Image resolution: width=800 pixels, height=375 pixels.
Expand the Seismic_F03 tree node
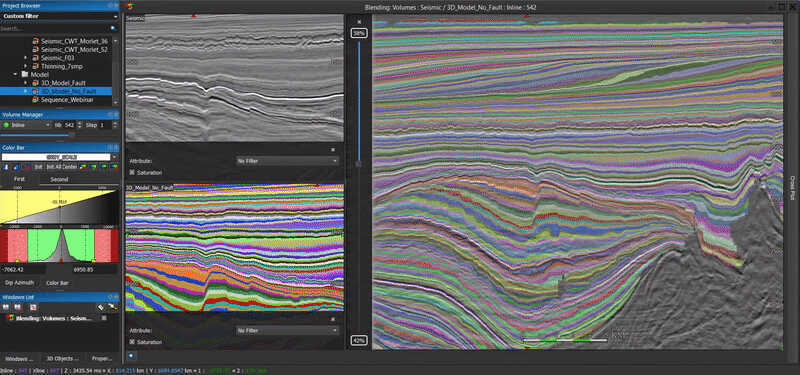(x=26, y=58)
